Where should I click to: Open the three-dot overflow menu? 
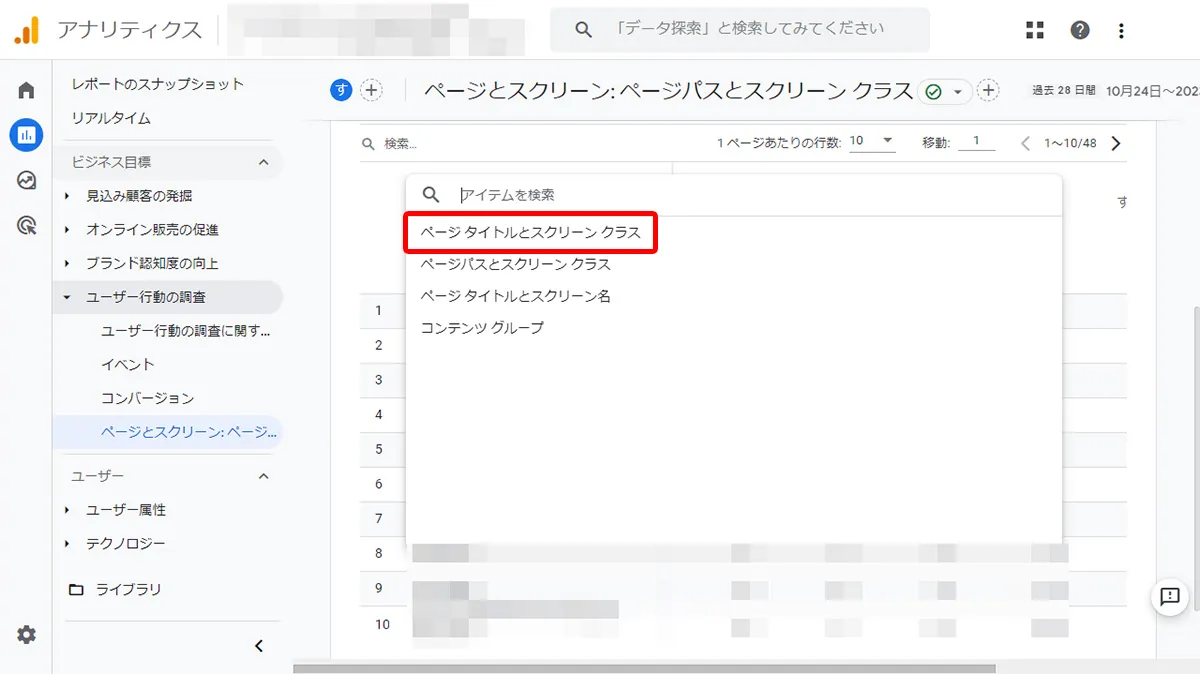1120,29
